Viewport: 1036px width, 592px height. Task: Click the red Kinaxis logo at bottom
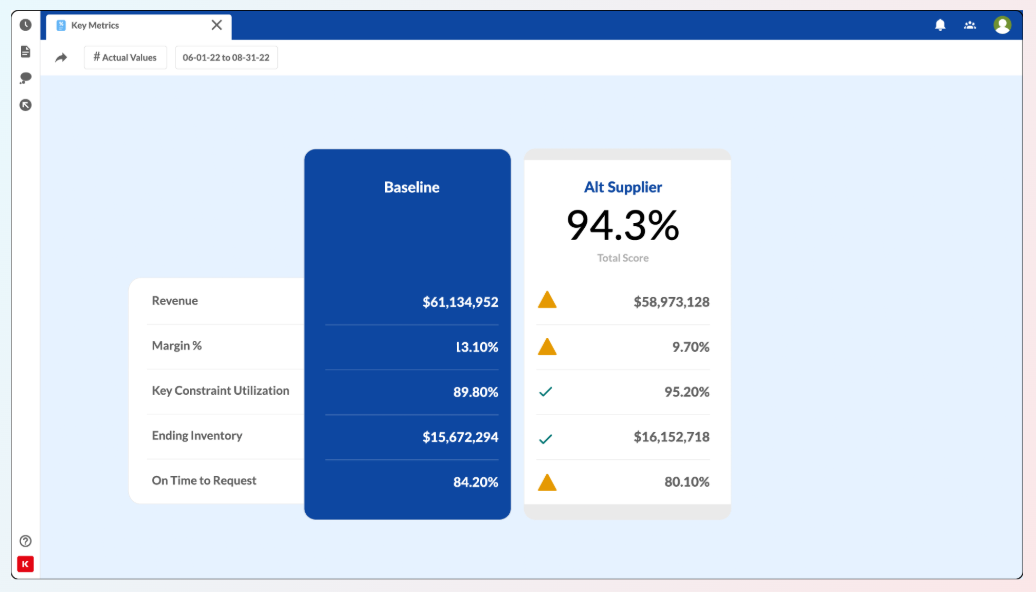click(24, 564)
